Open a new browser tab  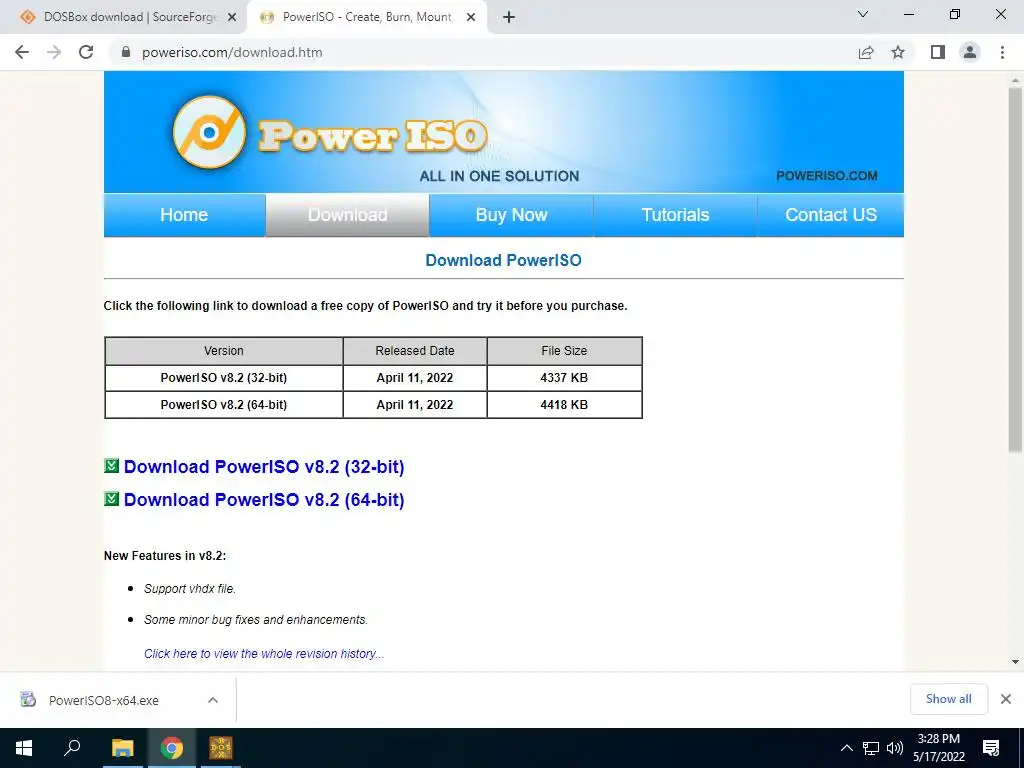(x=509, y=17)
